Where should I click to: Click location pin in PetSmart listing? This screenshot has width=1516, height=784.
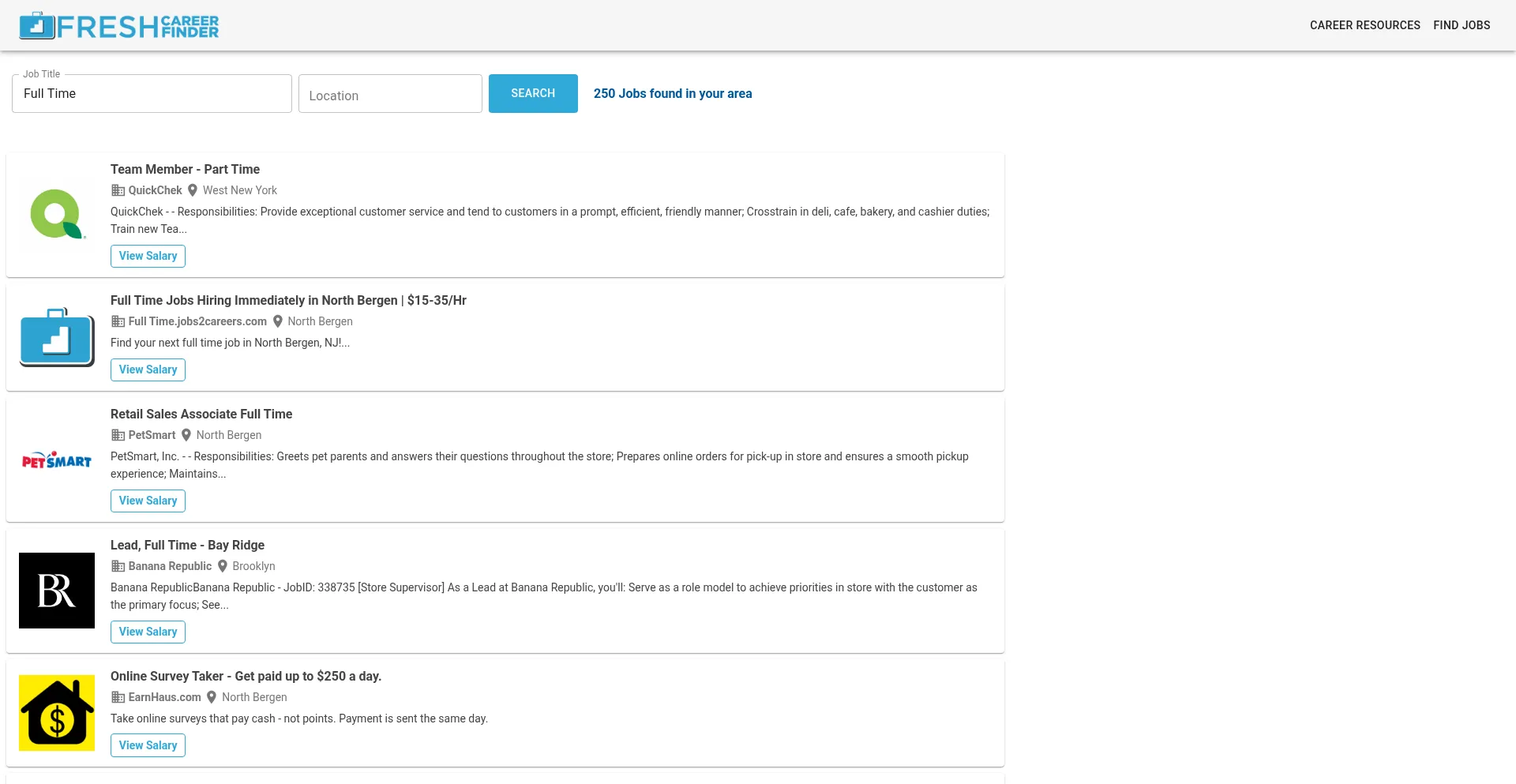(186, 435)
